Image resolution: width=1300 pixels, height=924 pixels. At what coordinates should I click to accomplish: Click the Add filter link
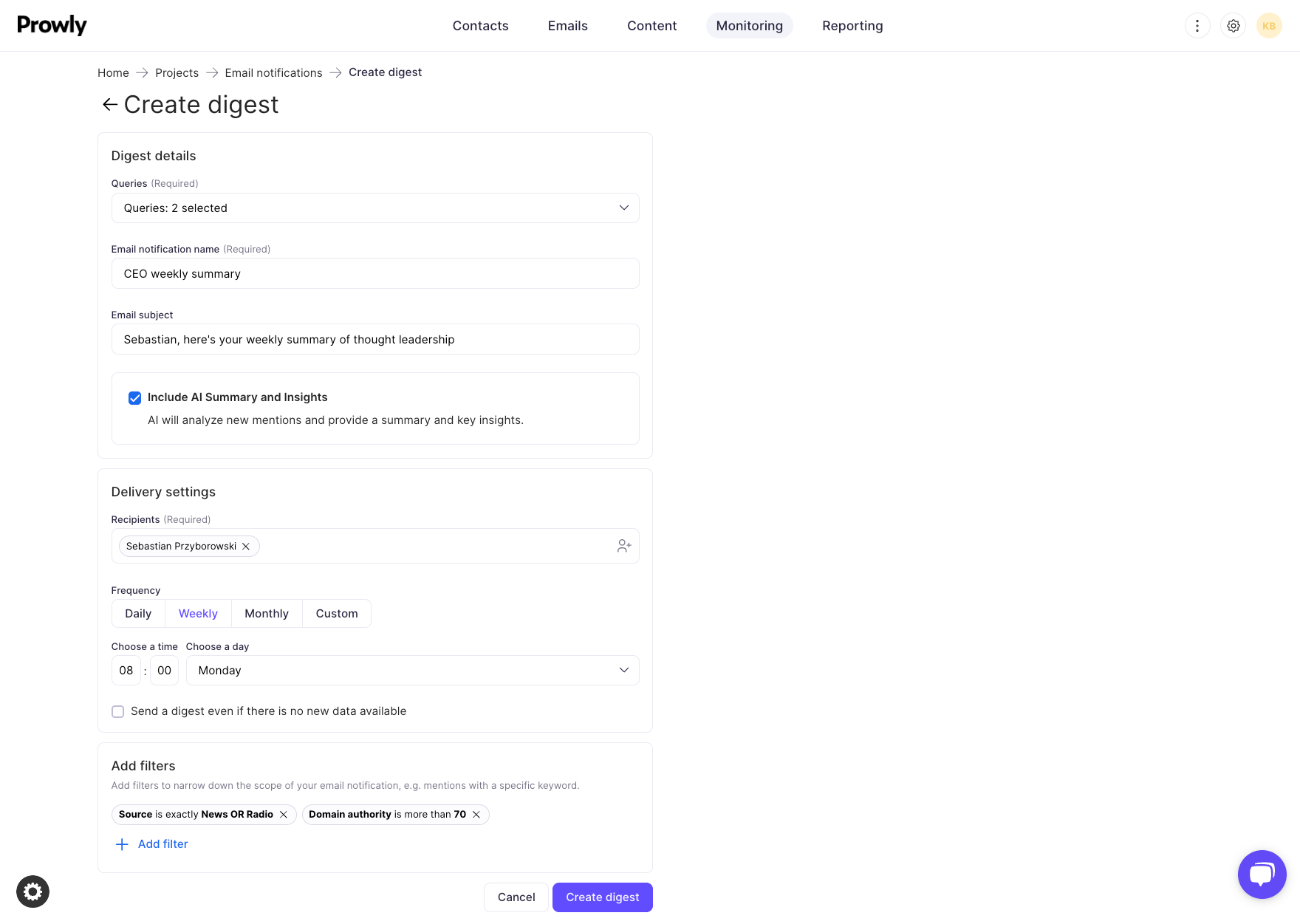(162, 844)
